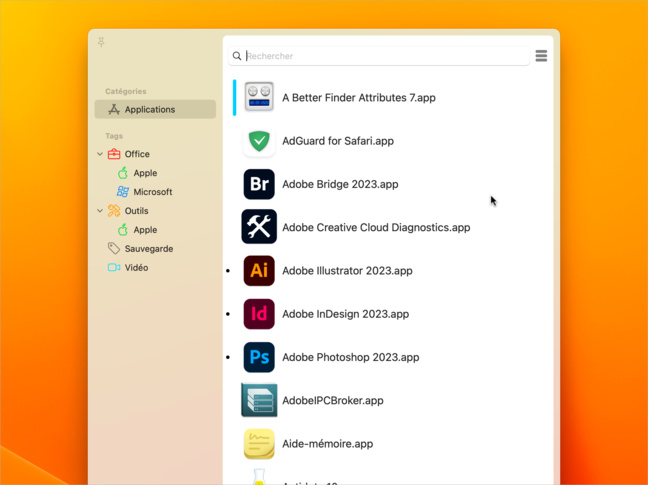Select Adobe Photoshop 2023.app
Viewport: 648px width, 485px height.
(350, 357)
